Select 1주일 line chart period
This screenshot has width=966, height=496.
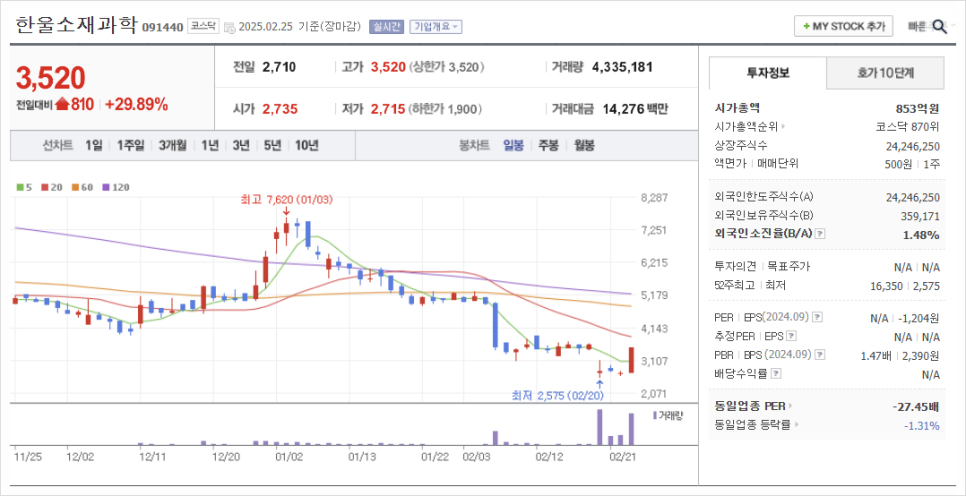coord(130,145)
